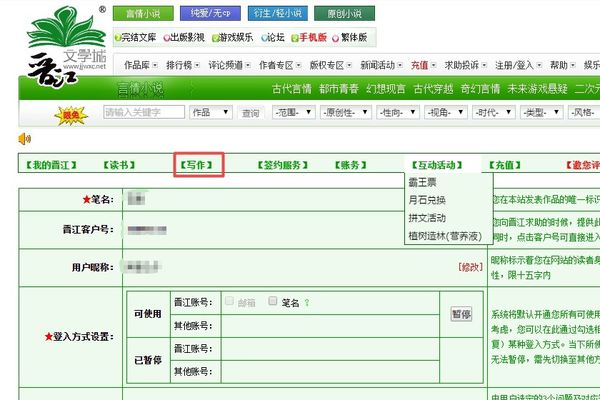Open the 【写作】 tab

click(196, 165)
